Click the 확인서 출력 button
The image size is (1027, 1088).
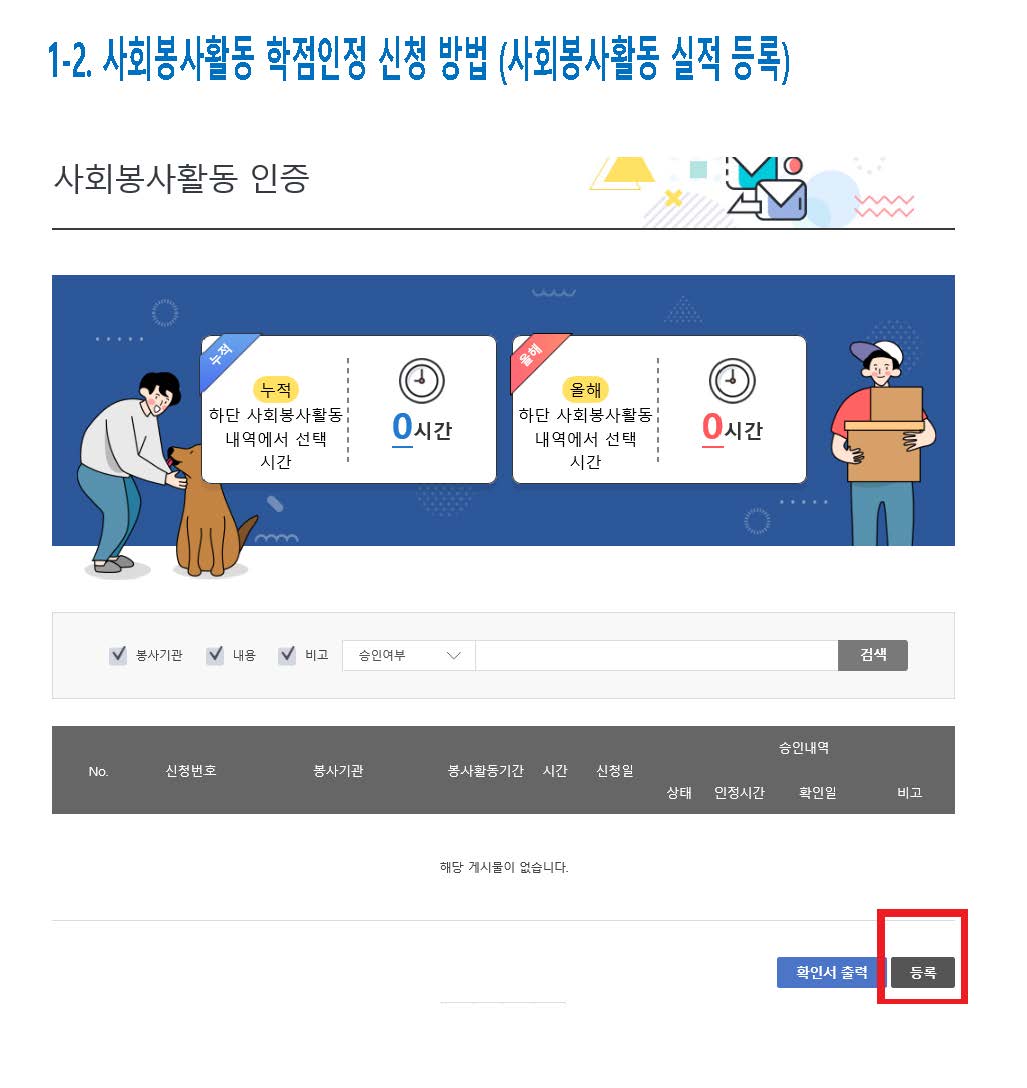pyautogui.click(x=831, y=972)
